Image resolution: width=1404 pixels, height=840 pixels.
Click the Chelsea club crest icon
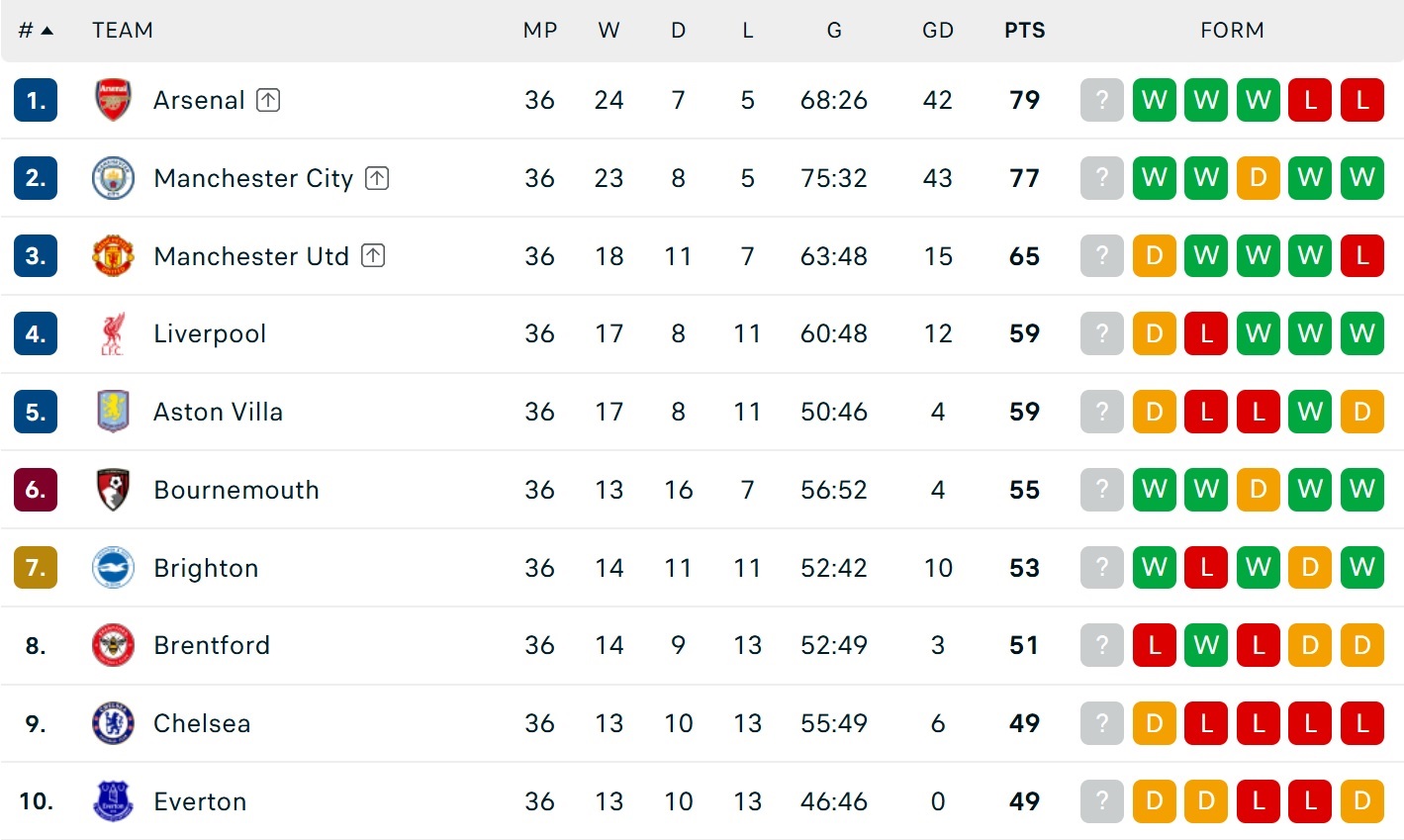[113, 723]
